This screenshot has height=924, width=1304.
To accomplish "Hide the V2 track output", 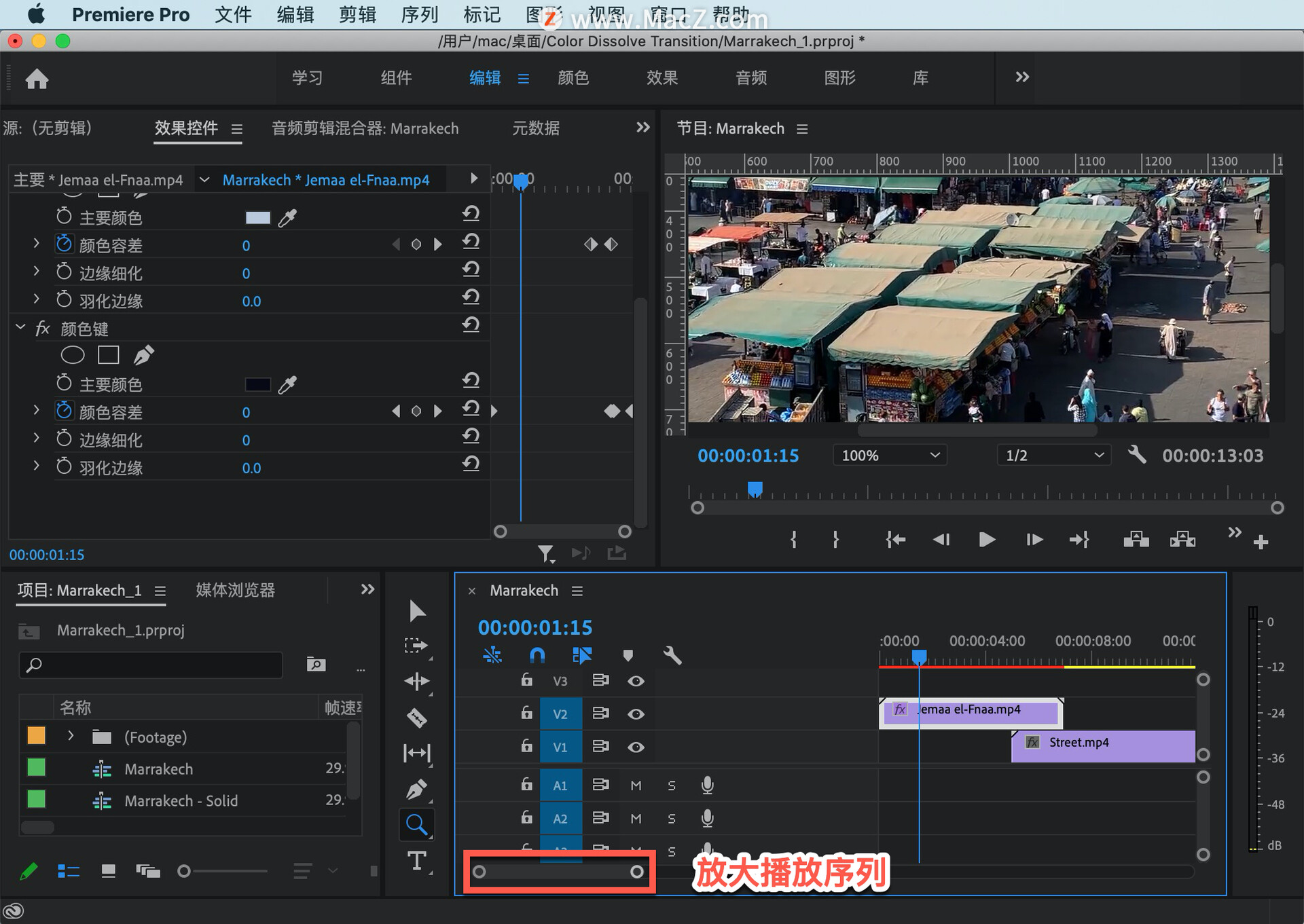I will tap(636, 714).
